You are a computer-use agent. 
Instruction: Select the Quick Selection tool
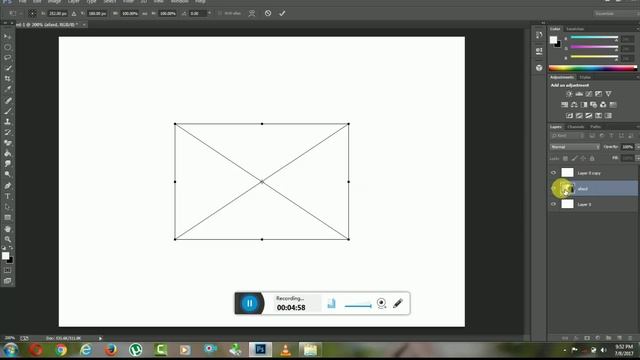click(x=7, y=68)
